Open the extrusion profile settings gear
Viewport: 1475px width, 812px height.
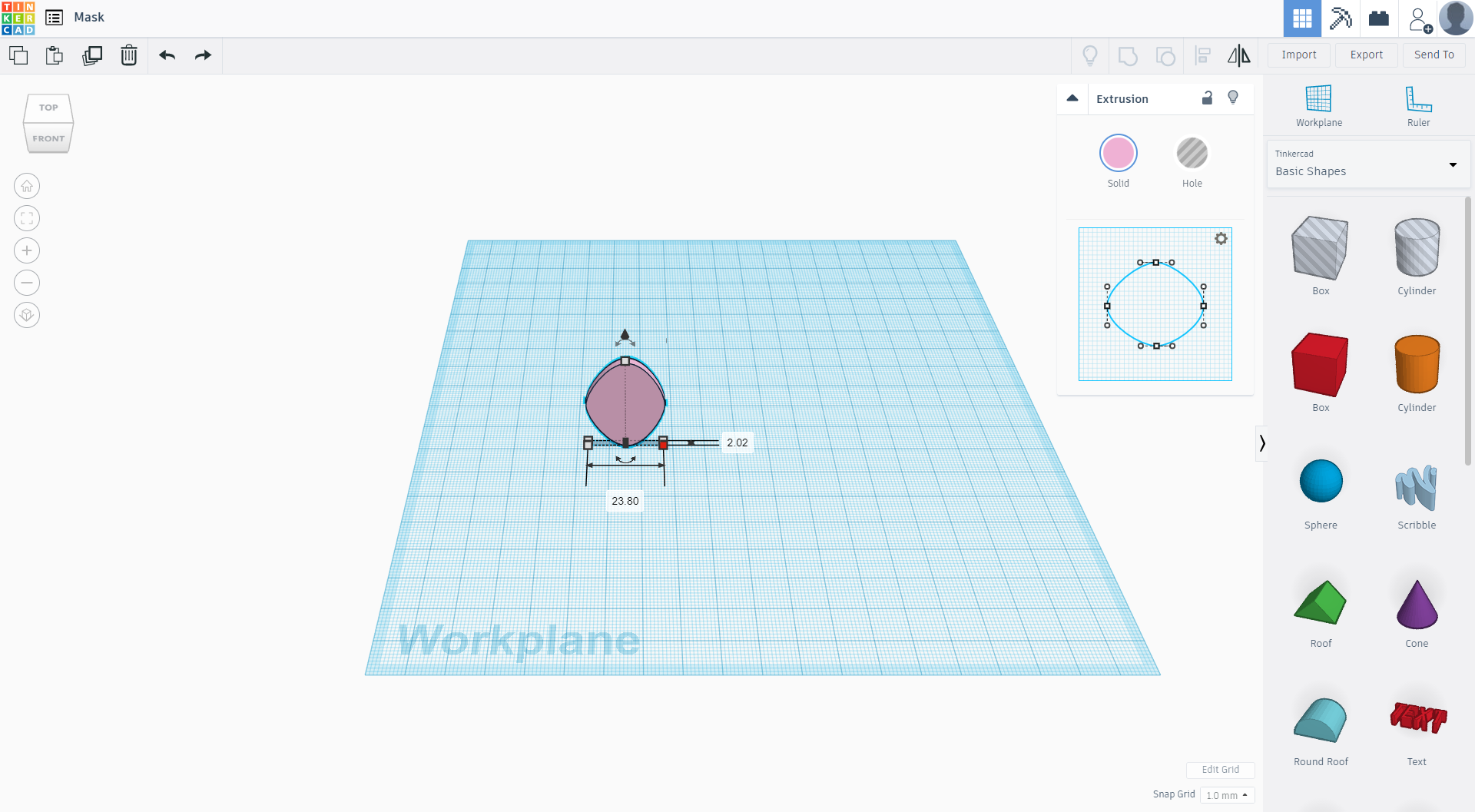(x=1221, y=239)
